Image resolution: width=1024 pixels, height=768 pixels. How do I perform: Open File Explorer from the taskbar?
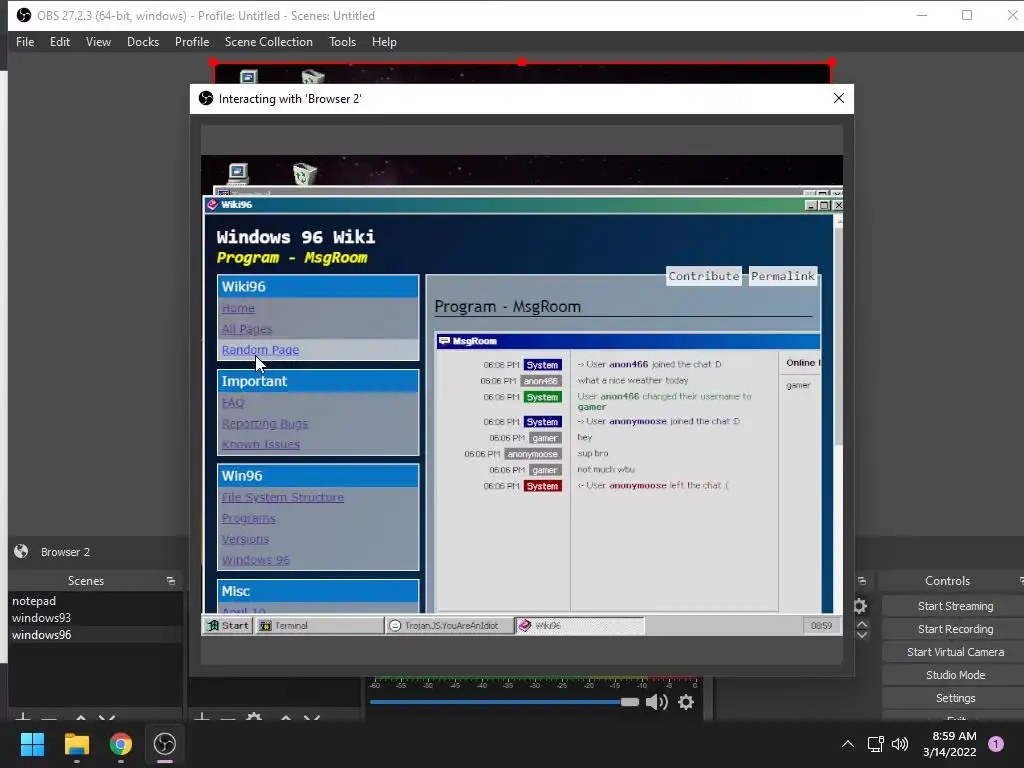pyautogui.click(x=76, y=744)
